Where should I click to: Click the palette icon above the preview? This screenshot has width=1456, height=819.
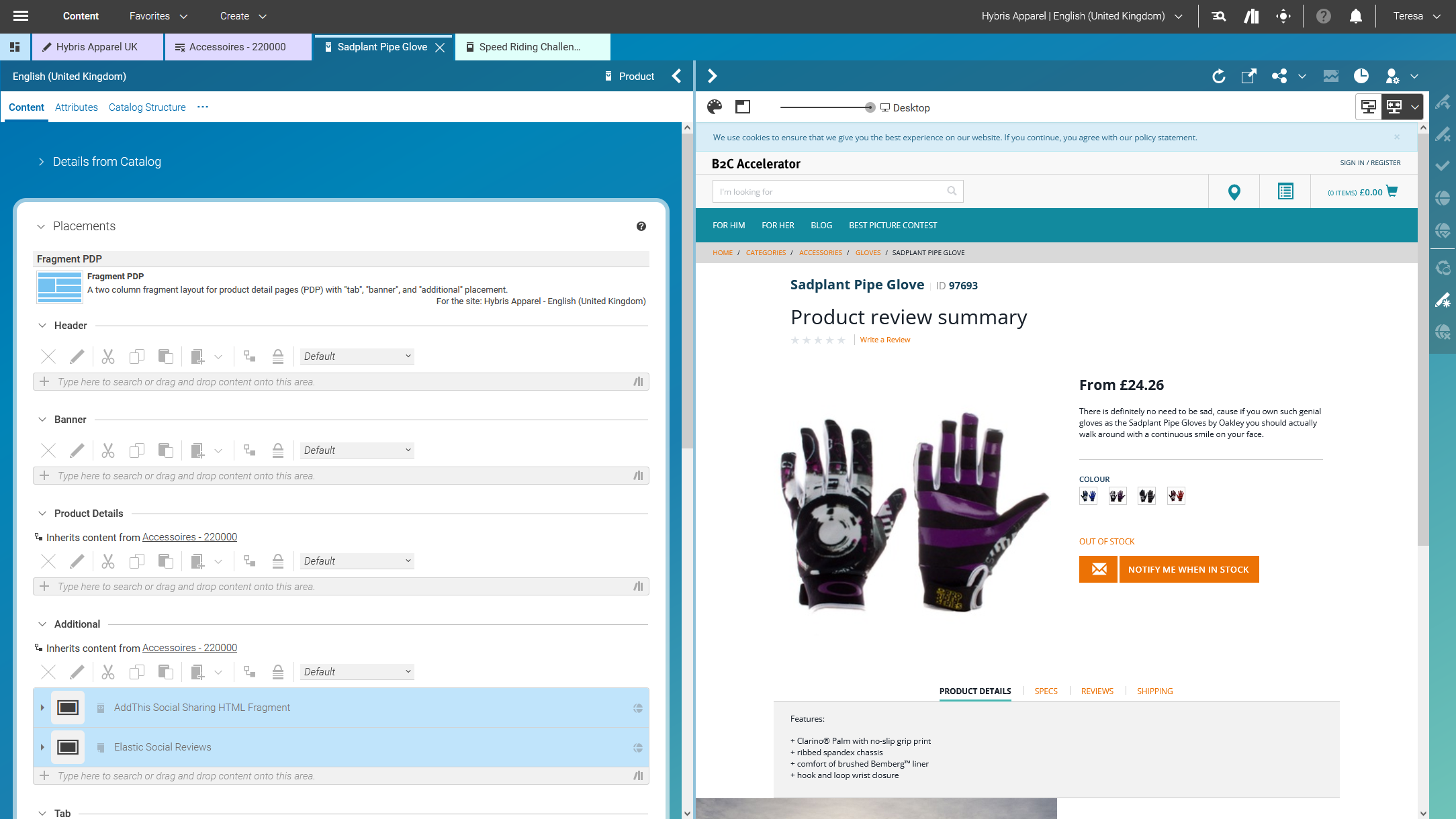[x=715, y=107]
